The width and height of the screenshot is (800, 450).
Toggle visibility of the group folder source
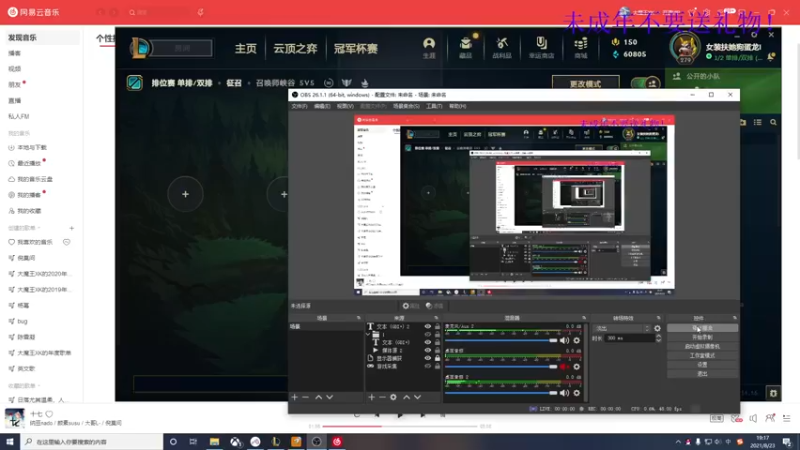pyautogui.click(x=428, y=335)
